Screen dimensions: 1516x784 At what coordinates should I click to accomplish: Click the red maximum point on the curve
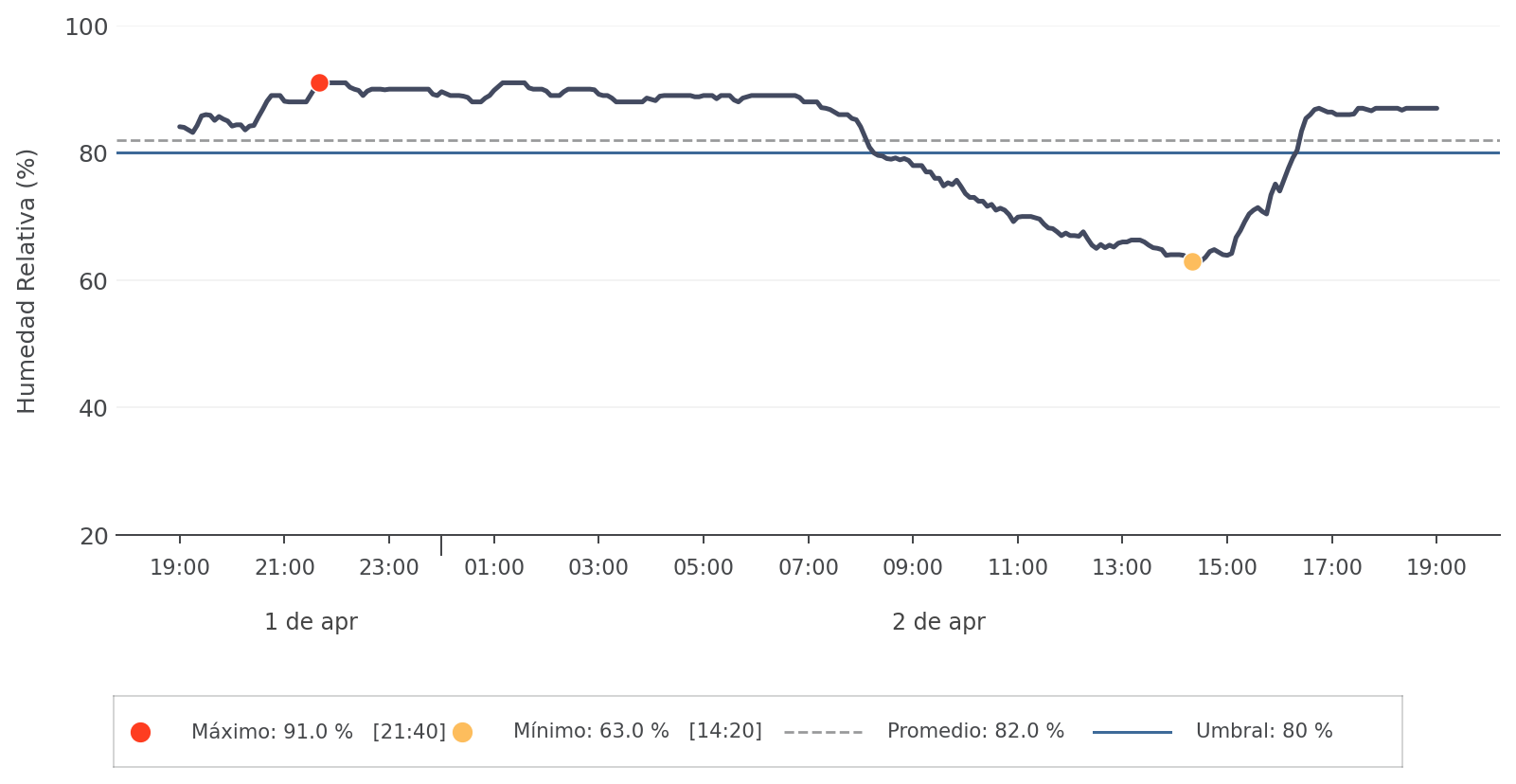point(319,83)
